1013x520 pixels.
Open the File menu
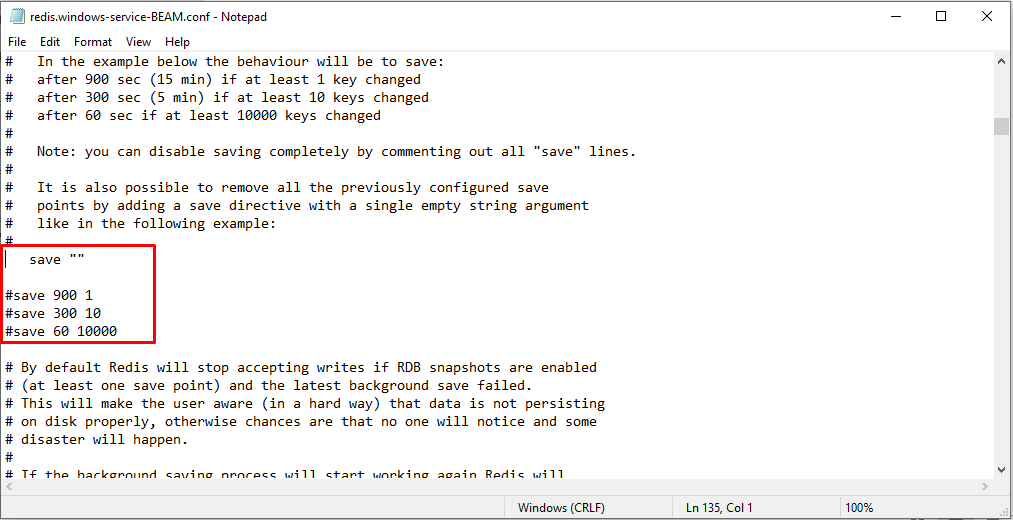pyautogui.click(x=17, y=42)
